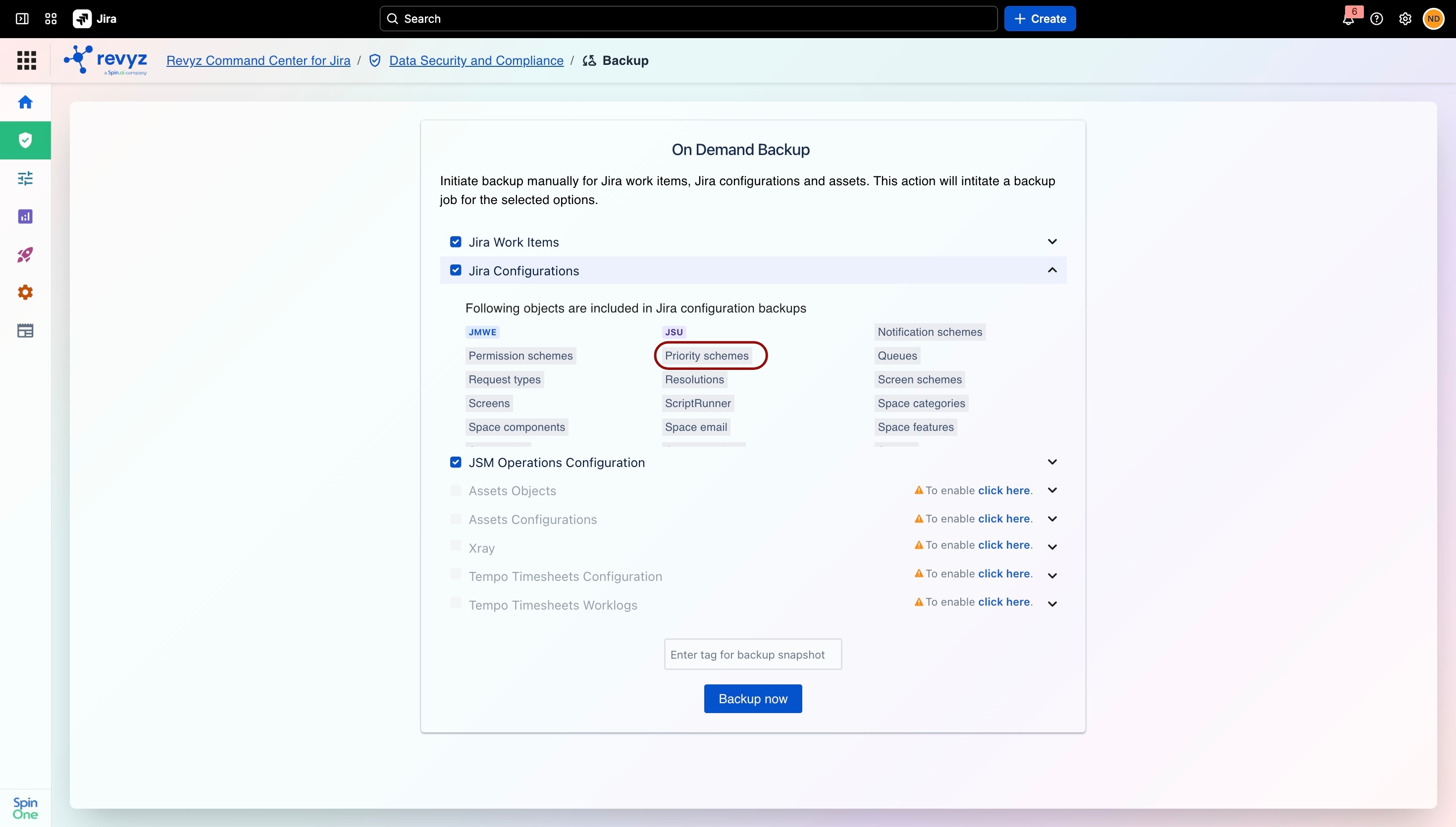
Task: Click the Screen schemes tag
Action: 920,379
